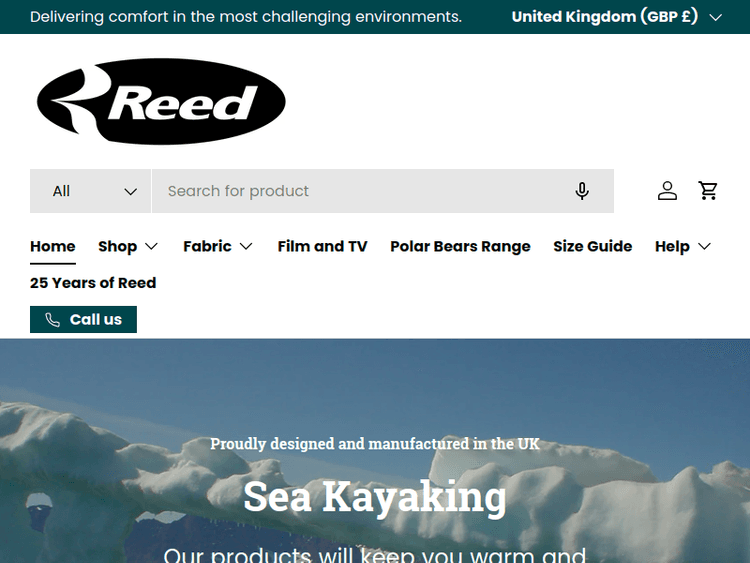Click the Shop menu label
750x563 pixels.
(x=118, y=246)
